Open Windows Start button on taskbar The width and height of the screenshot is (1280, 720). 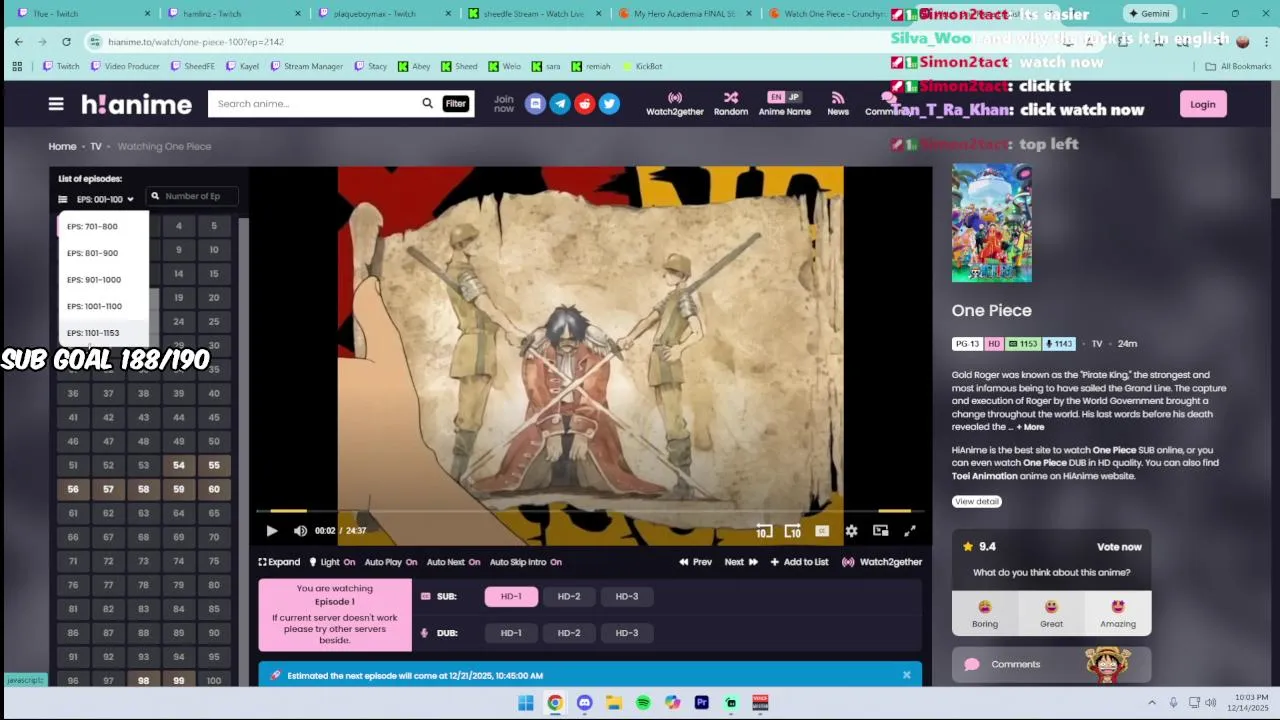(x=526, y=703)
